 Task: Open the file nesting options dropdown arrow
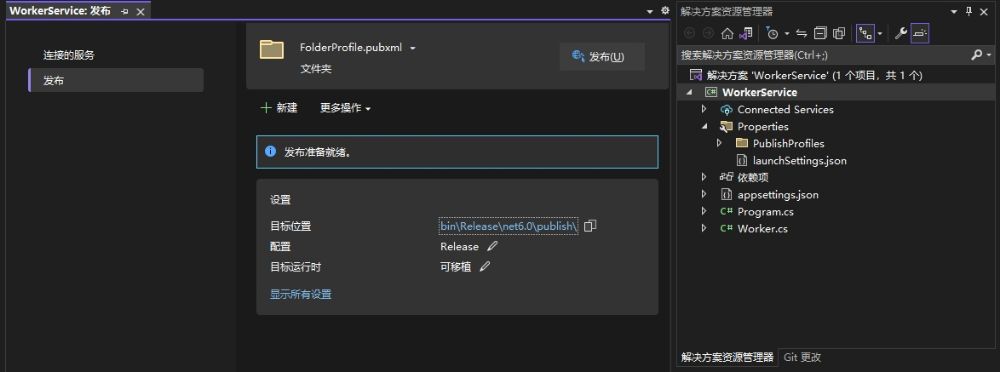(x=880, y=33)
